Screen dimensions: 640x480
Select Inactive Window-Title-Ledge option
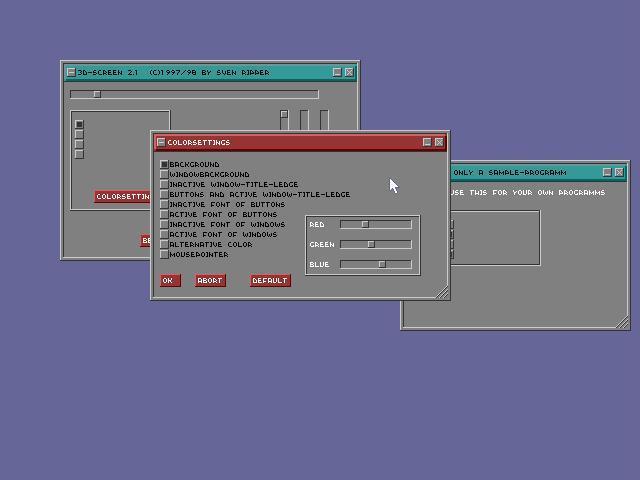[x=165, y=184]
